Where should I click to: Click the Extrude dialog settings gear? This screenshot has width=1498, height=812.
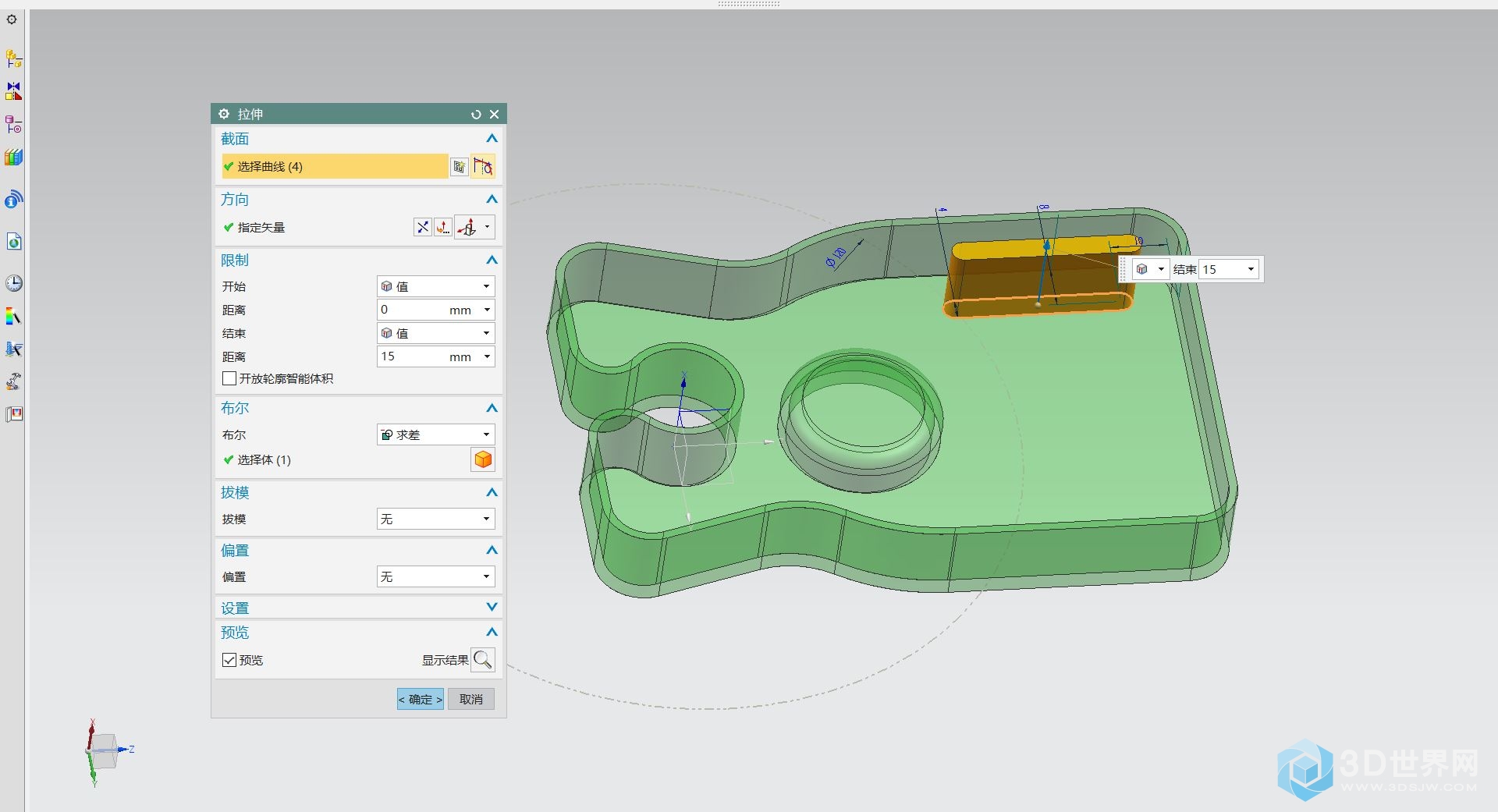click(224, 114)
